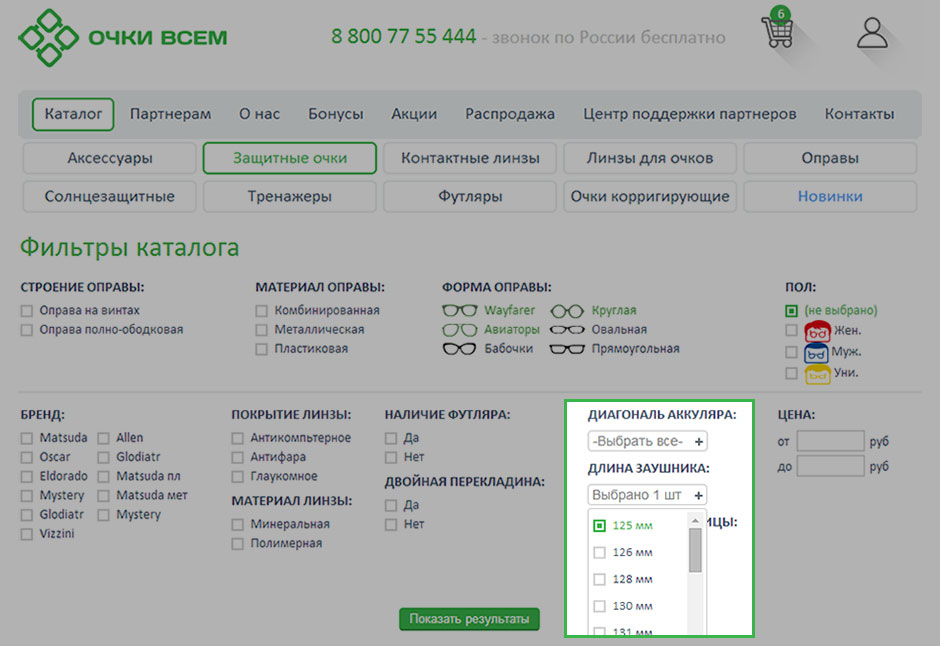The height and width of the screenshot is (646, 940).
Task: Select the Овальная frame shape icon
Action: (567, 330)
